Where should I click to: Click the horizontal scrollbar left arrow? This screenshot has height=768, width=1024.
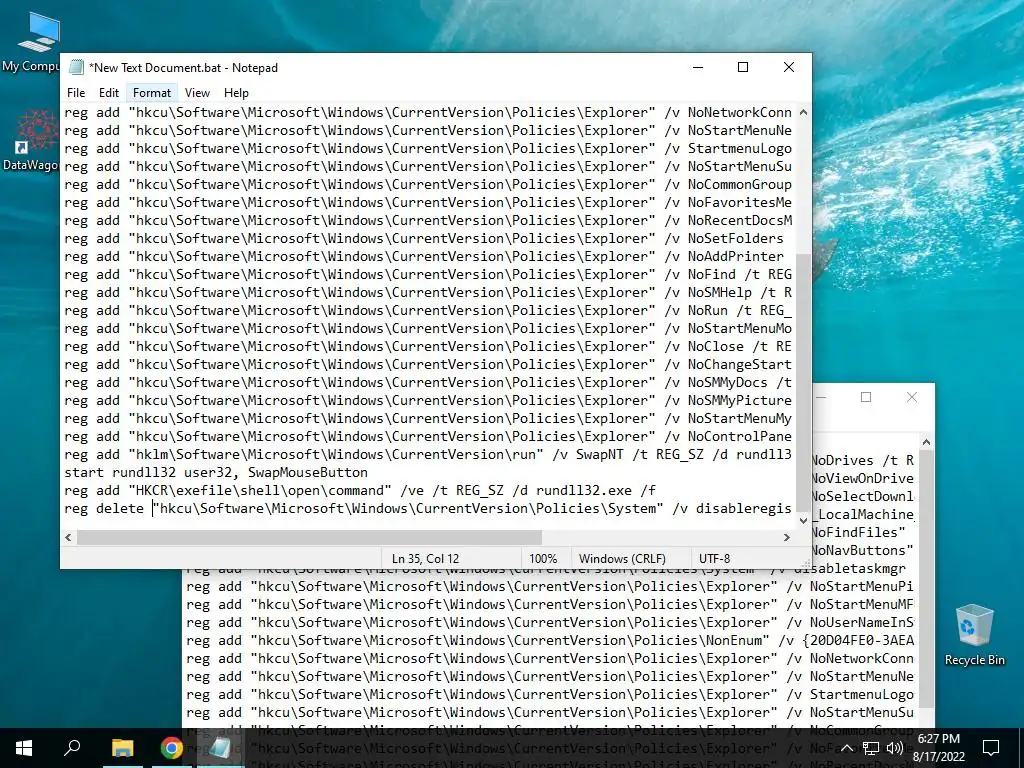[x=69, y=537]
